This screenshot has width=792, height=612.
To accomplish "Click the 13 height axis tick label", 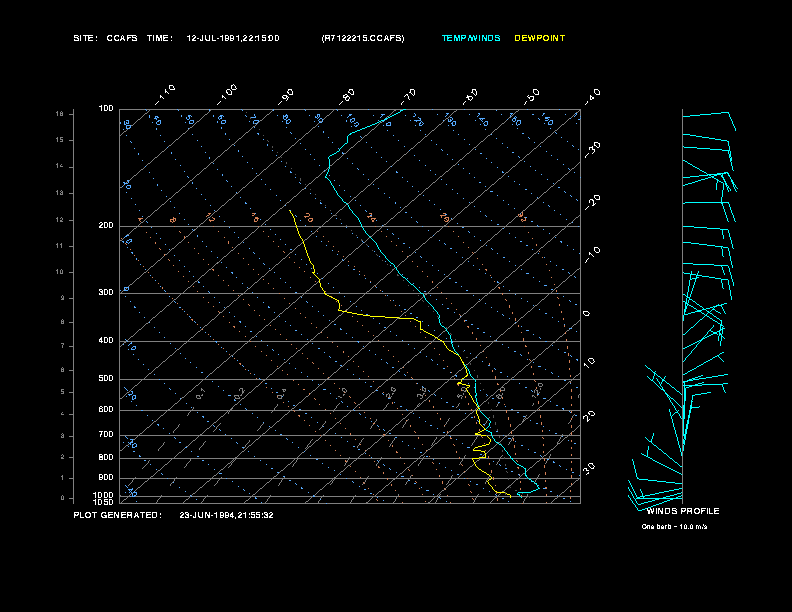I will [60, 193].
